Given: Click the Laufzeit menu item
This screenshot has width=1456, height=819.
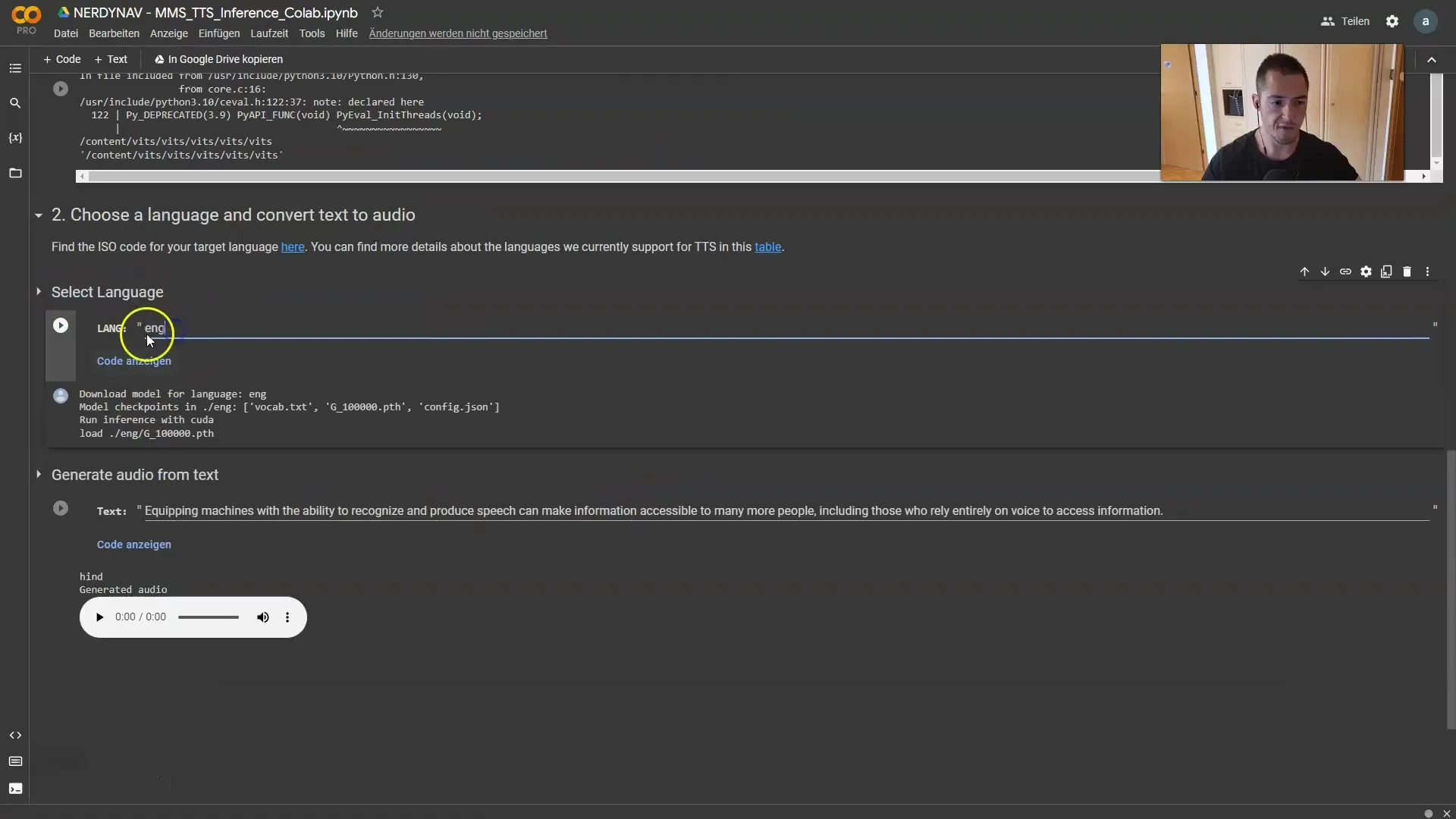Looking at the screenshot, I should tap(268, 33).
